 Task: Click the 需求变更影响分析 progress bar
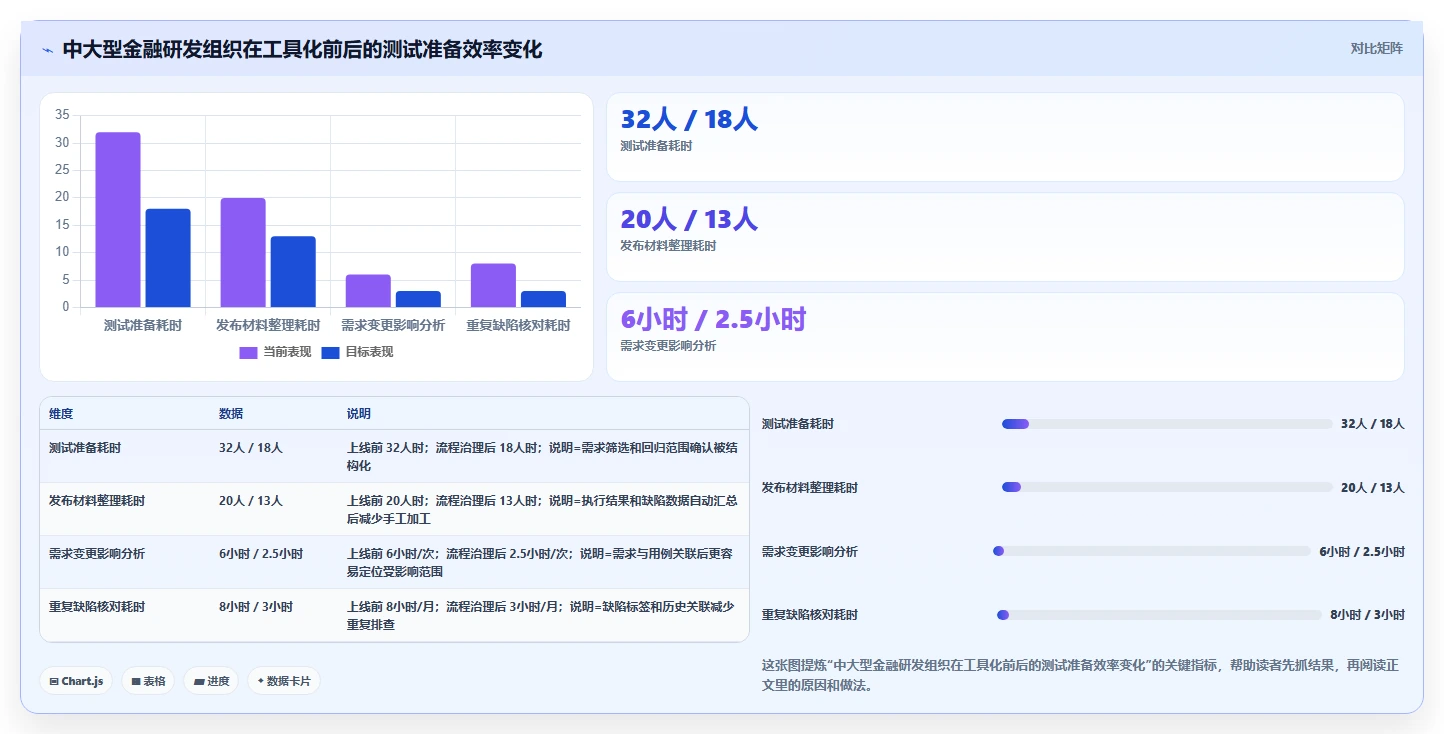coord(1151,551)
